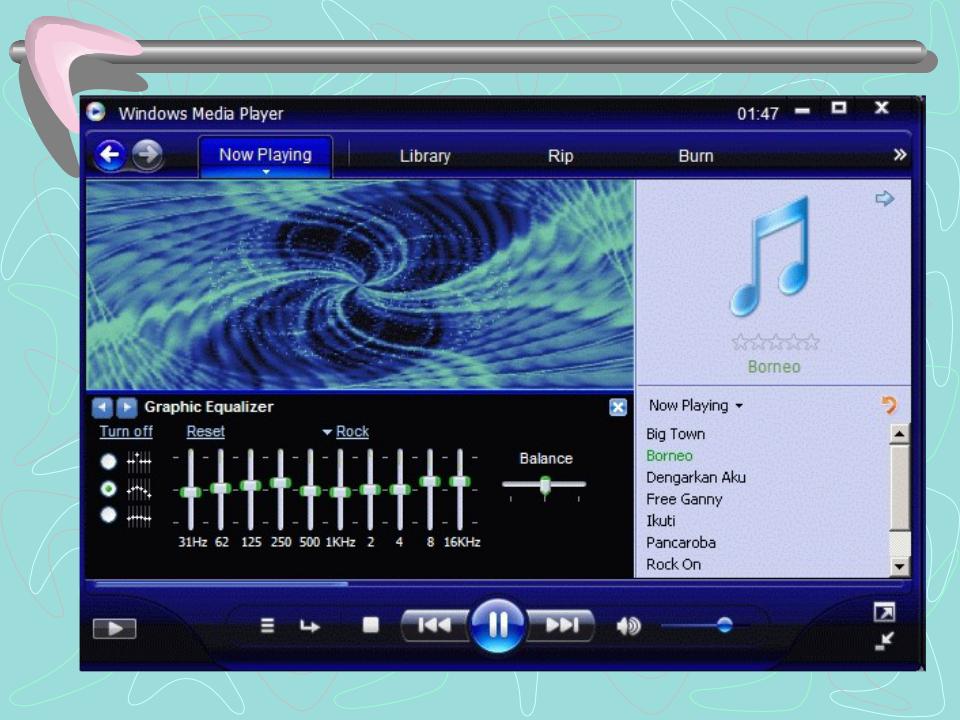Click the playlist scrollbar thumb

899,489
